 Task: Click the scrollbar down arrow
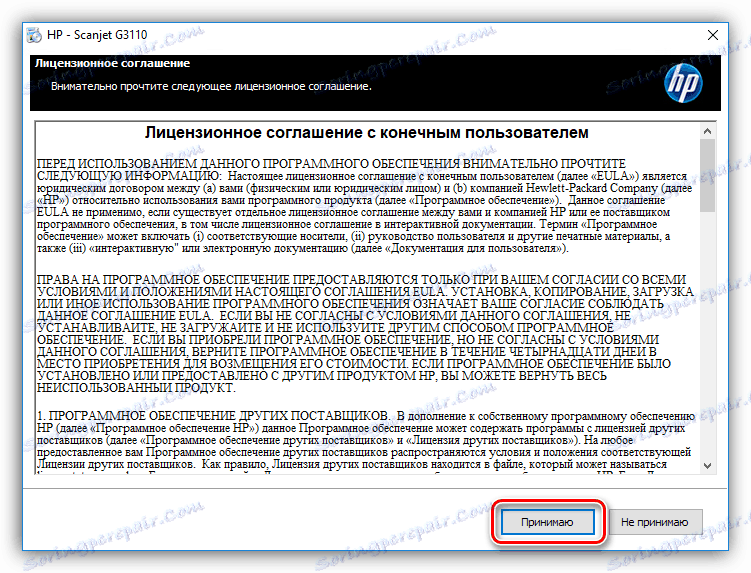[x=707, y=466]
